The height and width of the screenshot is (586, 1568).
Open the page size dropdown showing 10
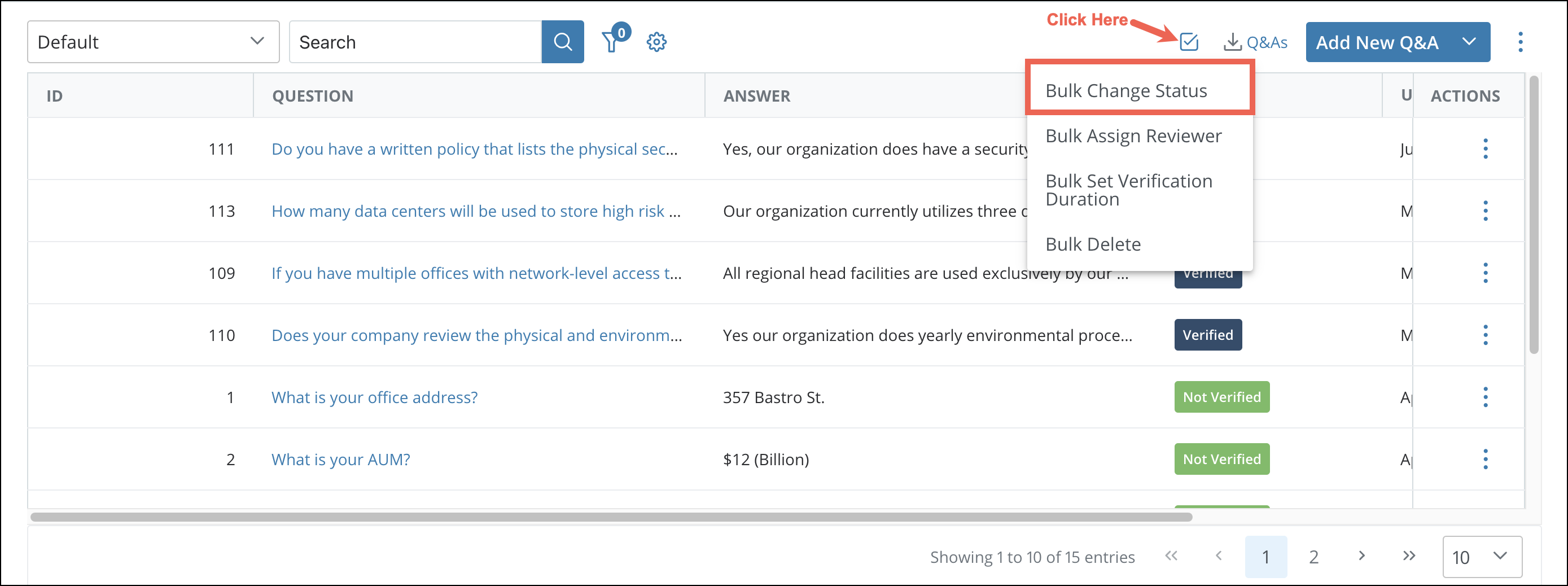[1482, 557]
